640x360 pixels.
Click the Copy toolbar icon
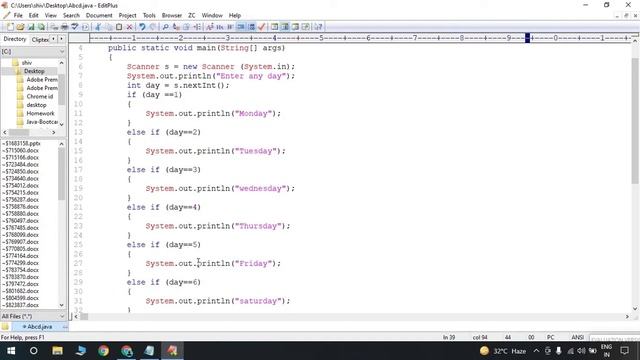(x=109, y=27)
